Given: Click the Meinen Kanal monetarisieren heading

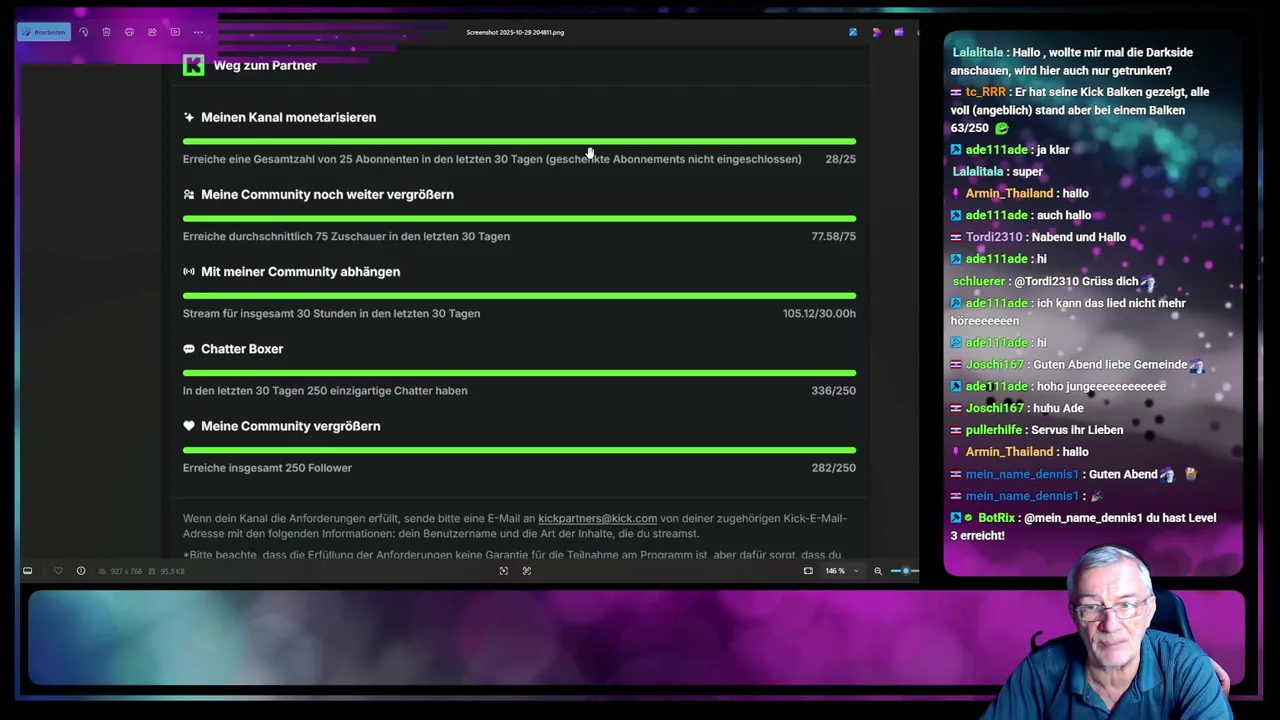Looking at the screenshot, I should 288,117.
